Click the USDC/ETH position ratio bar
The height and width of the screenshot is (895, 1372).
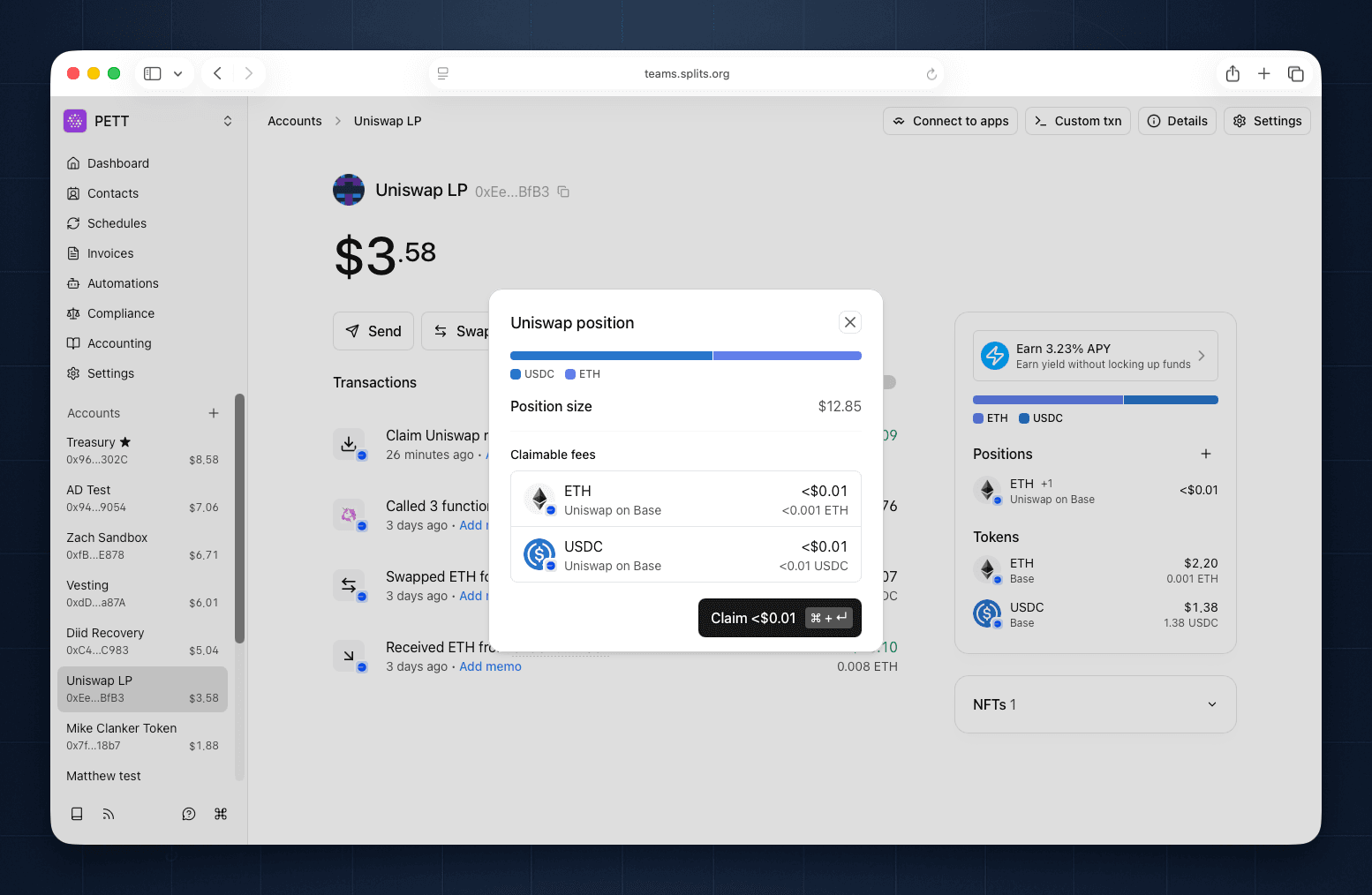pyautogui.click(x=685, y=356)
